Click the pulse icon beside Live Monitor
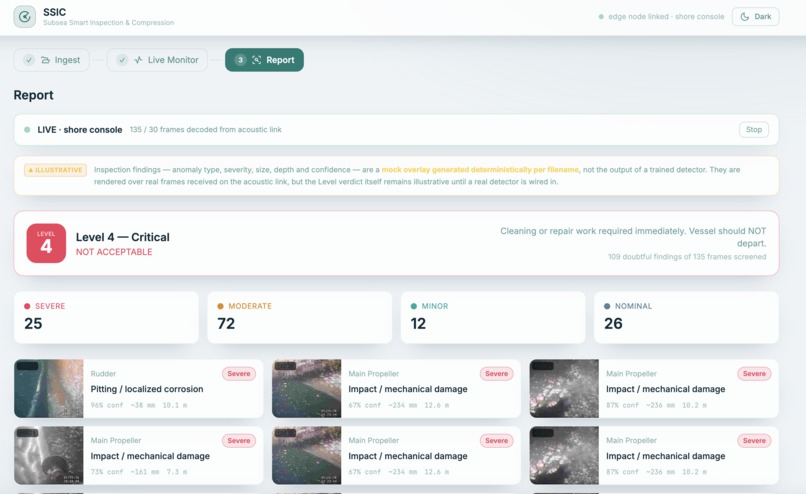This screenshot has width=806, height=494. (138, 60)
